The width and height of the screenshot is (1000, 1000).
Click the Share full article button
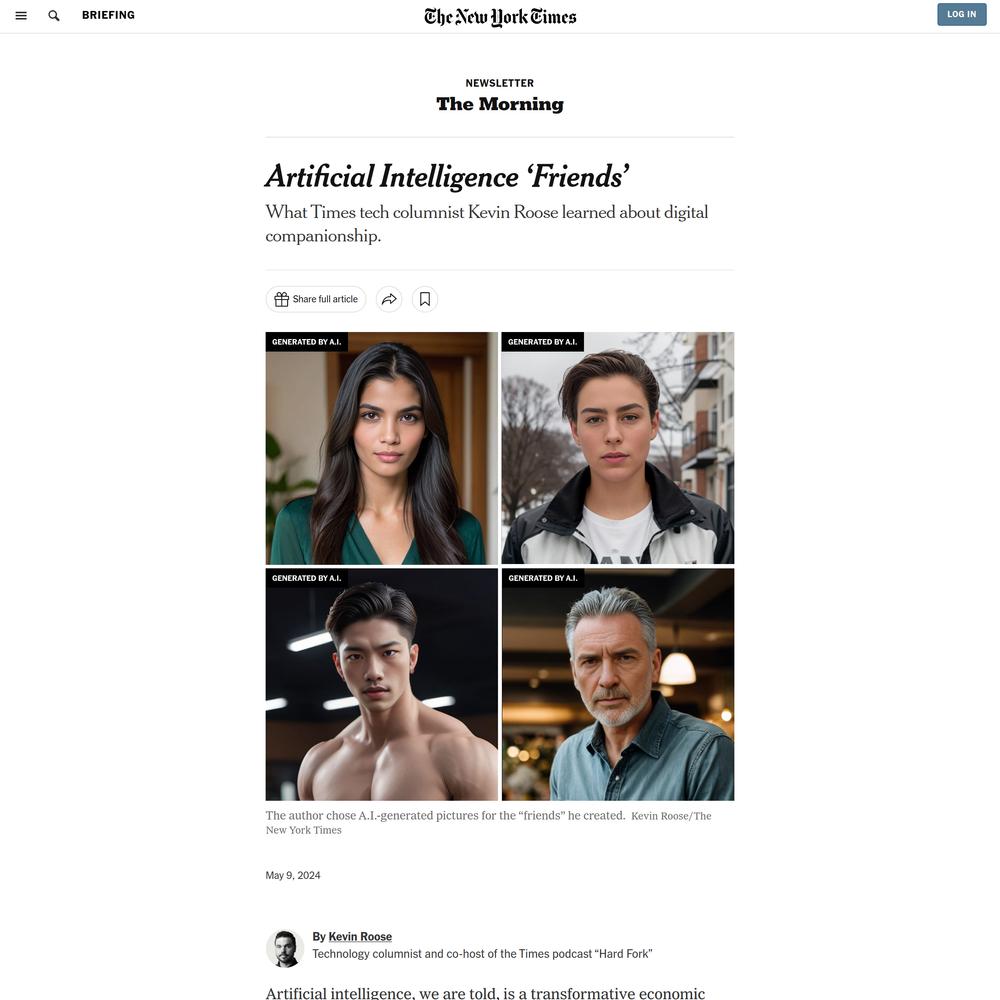click(316, 299)
